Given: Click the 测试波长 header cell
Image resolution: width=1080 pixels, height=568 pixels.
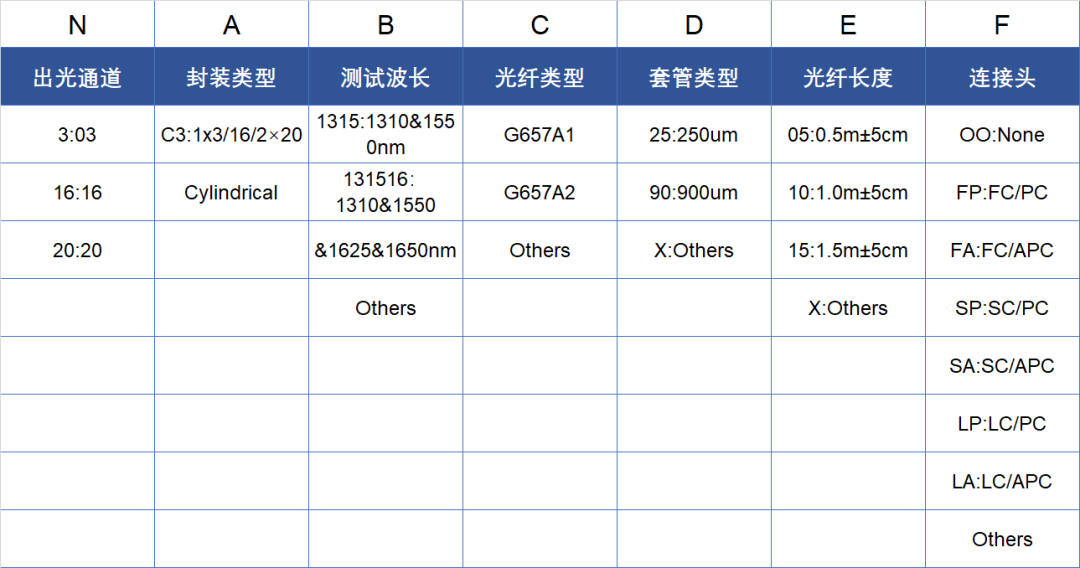Looking at the screenshot, I should (385, 77).
